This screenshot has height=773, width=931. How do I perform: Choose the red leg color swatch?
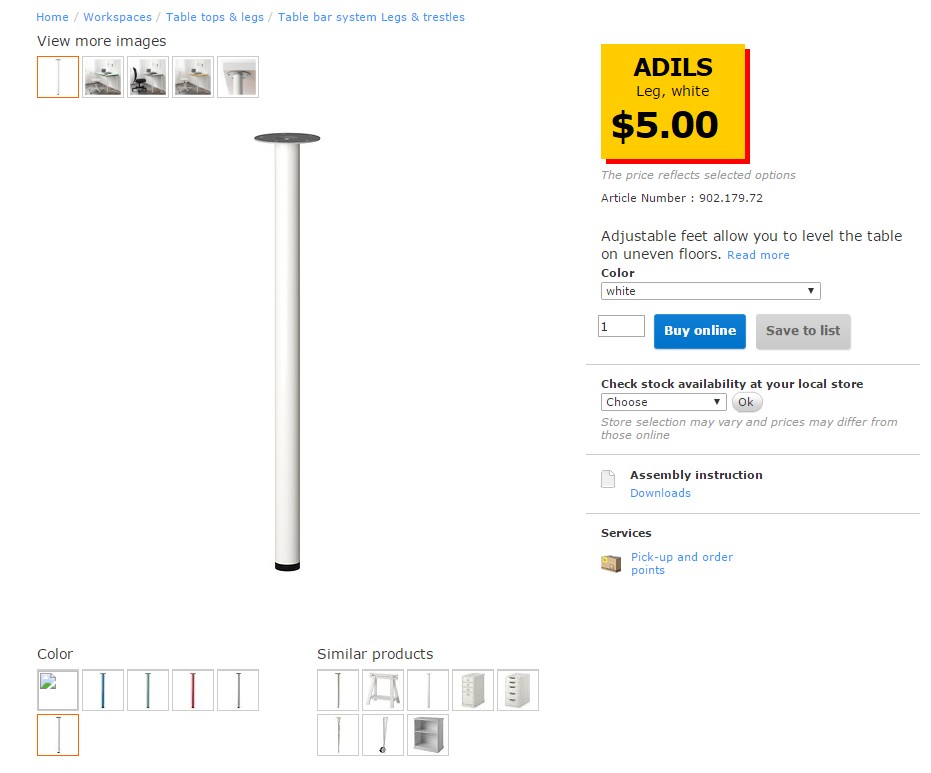193,690
